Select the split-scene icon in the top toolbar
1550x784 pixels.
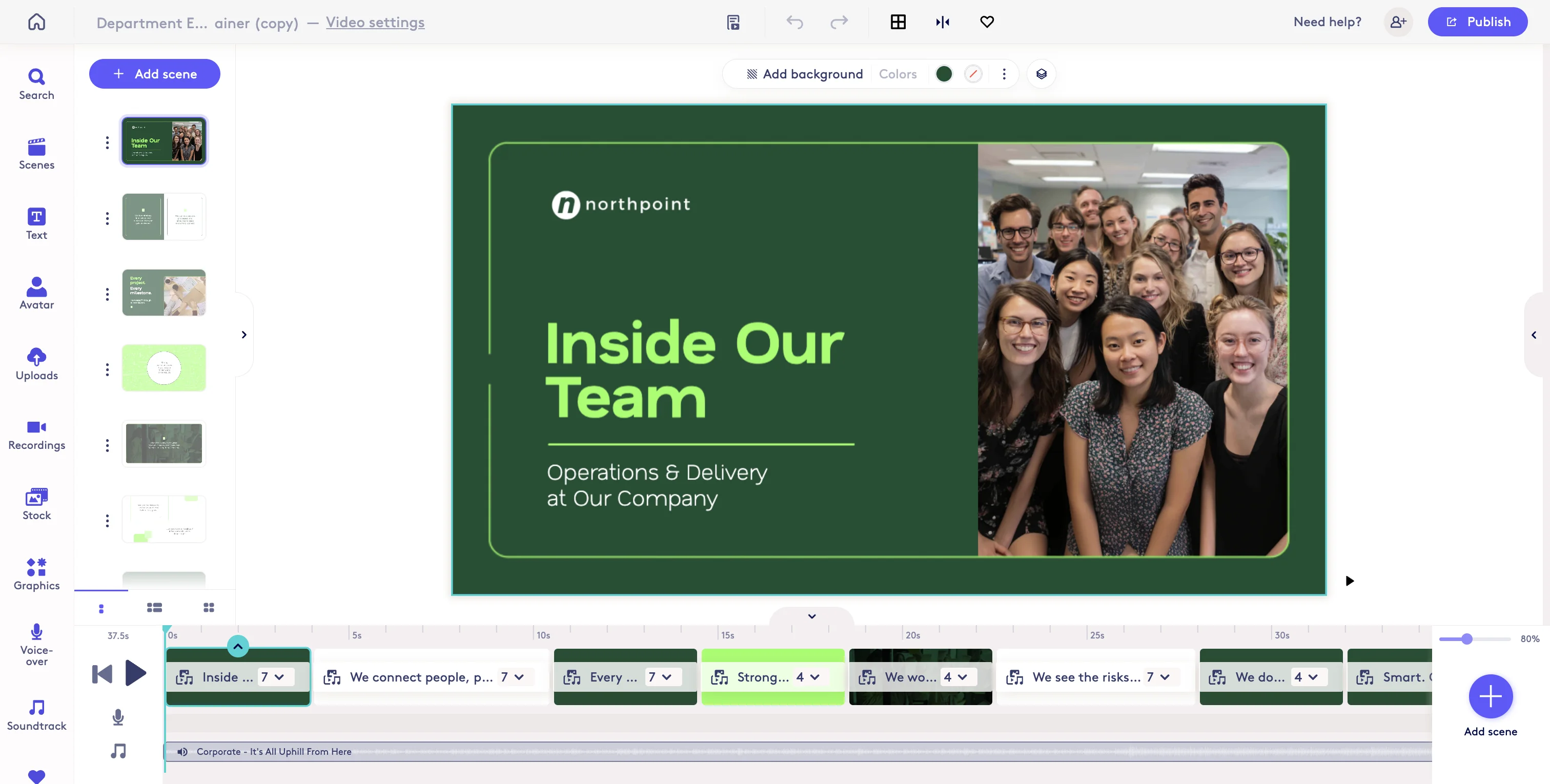(x=942, y=22)
